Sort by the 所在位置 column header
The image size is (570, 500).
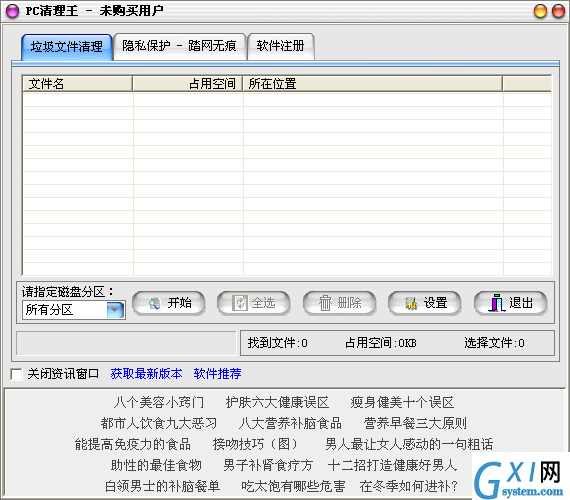pos(373,84)
